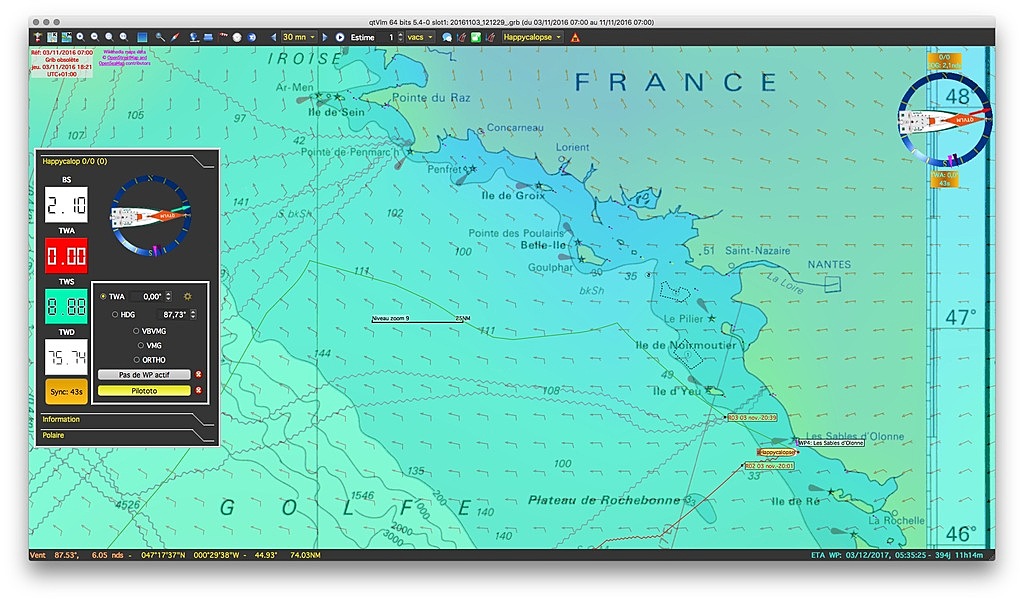Viewport: 1024px width, 602px height.
Task: Click the red X beside Pas de WP actif
Action: (x=199, y=375)
